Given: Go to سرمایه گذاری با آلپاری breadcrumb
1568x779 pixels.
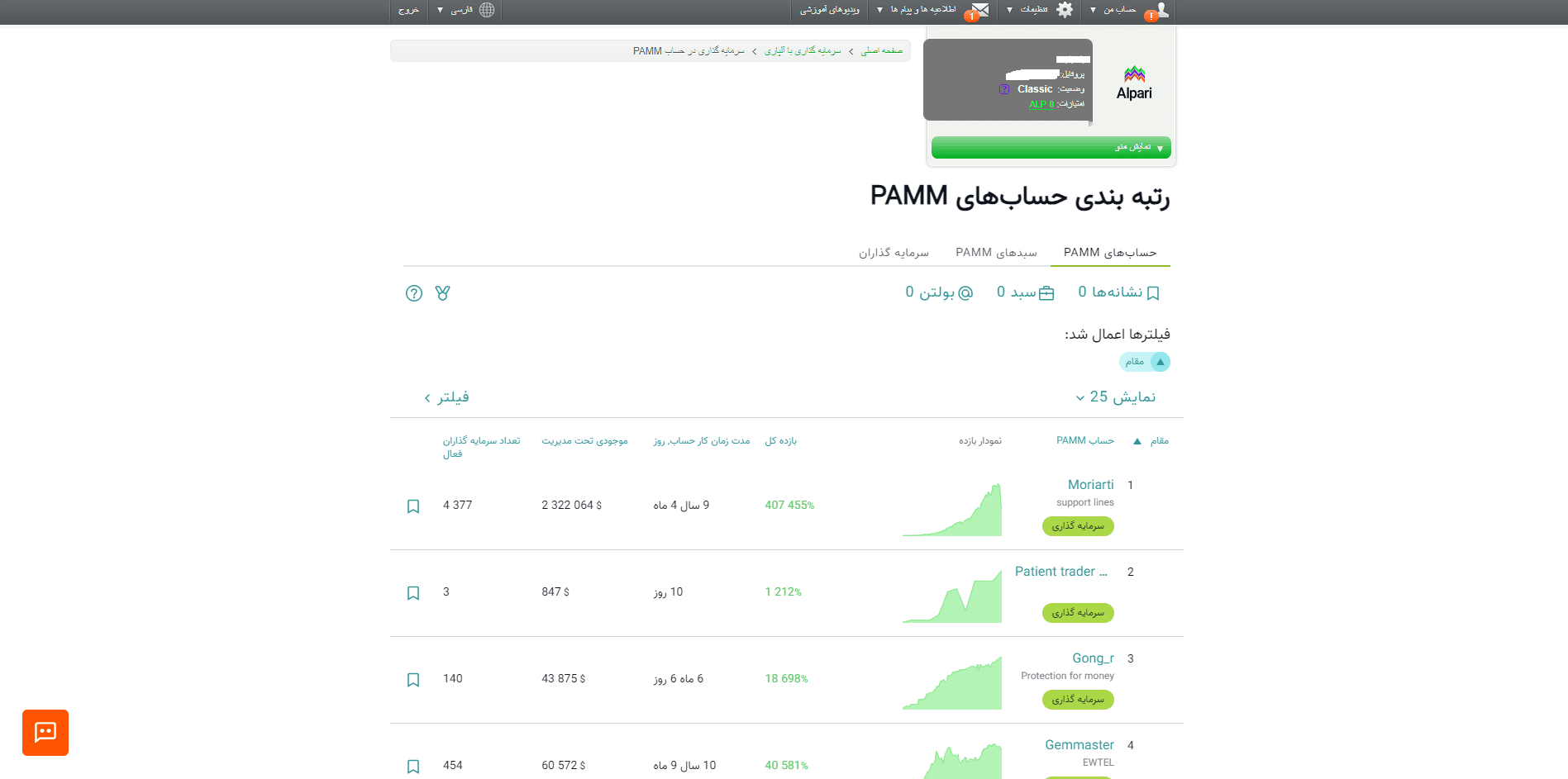Looking at the screenshot, I should tap(803, 51).
